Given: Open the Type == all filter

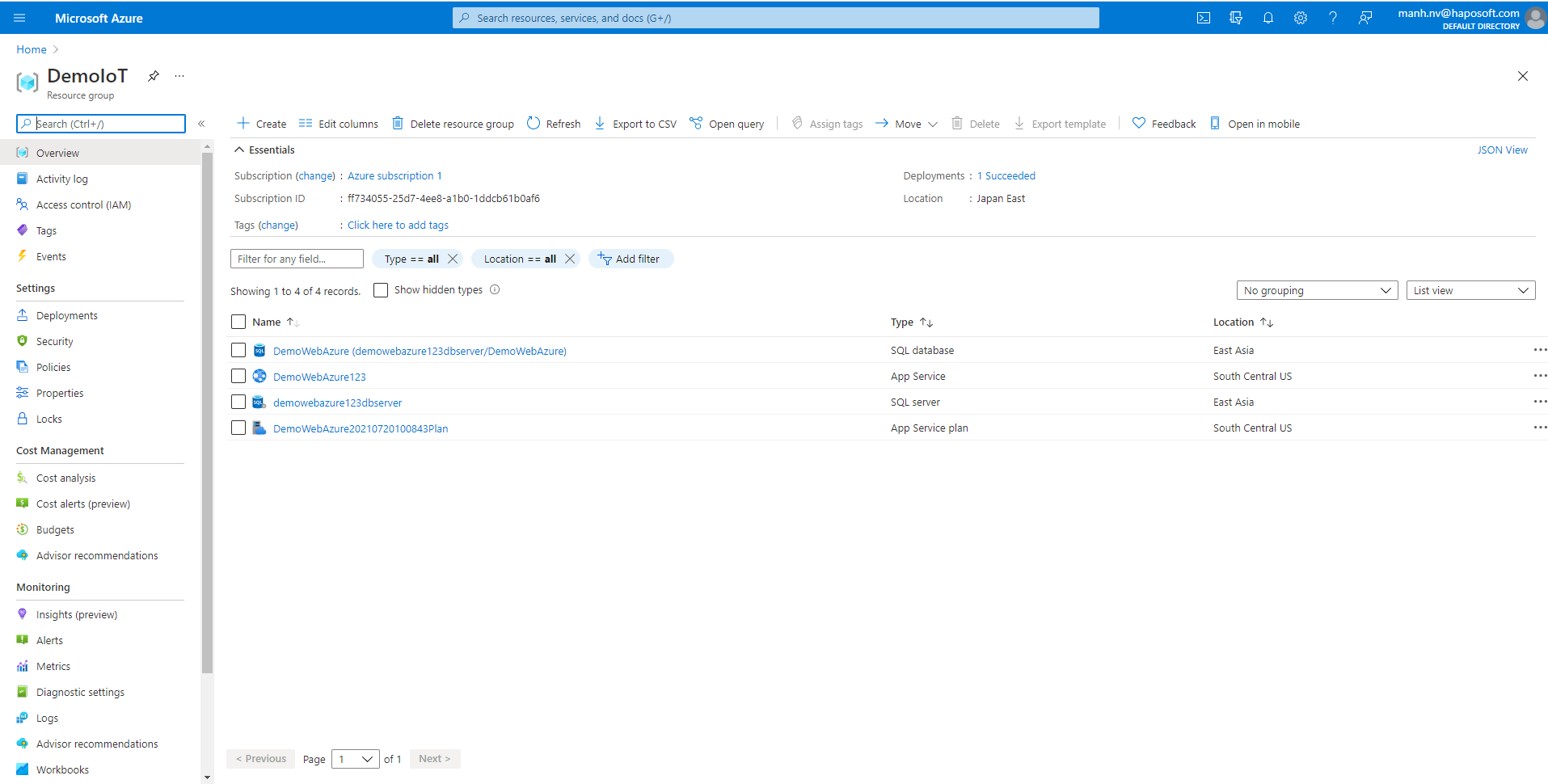Looking at the screenshot, I should click(x=411, y=259).
